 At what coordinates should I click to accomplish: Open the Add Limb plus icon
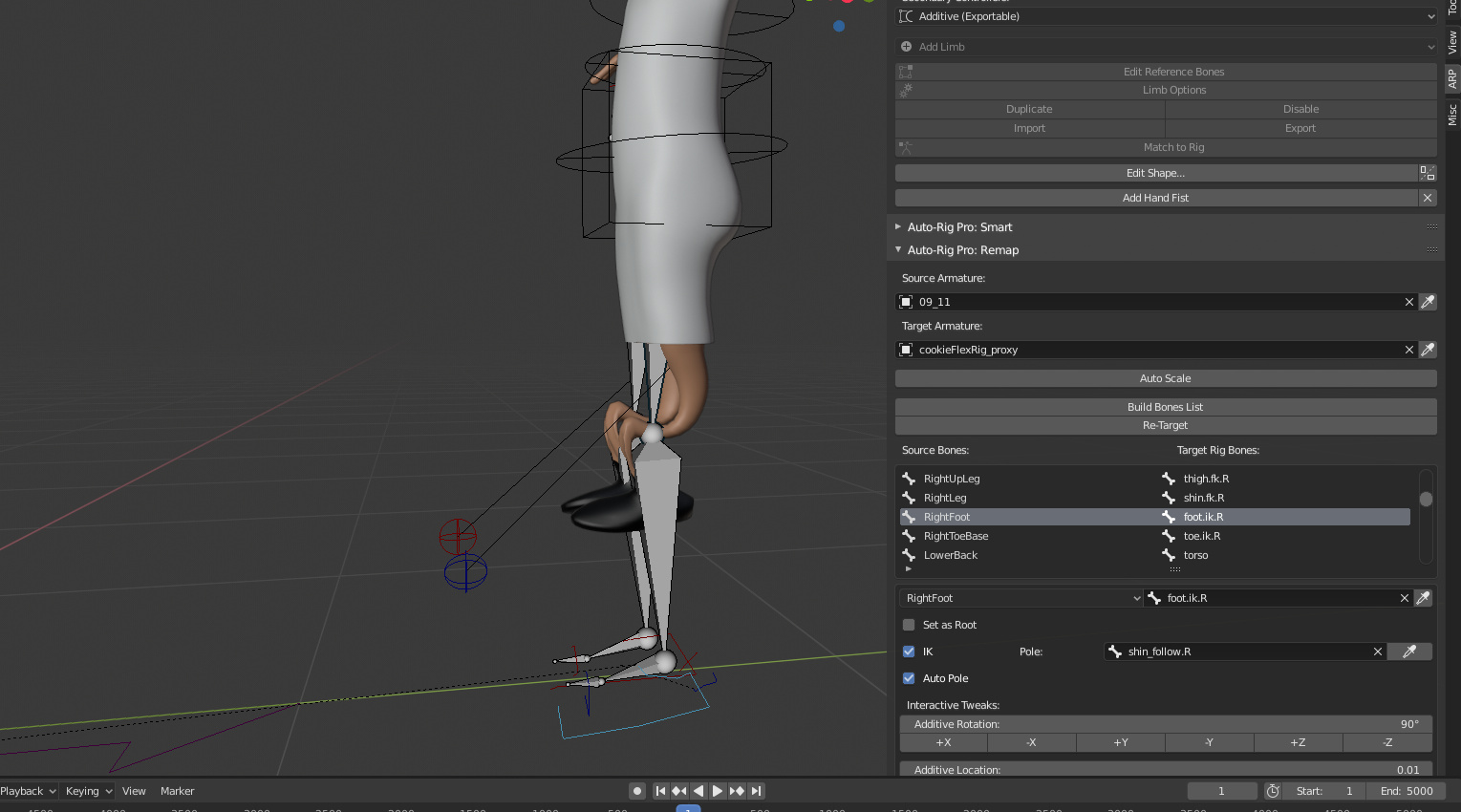click(x=906, y=46)
